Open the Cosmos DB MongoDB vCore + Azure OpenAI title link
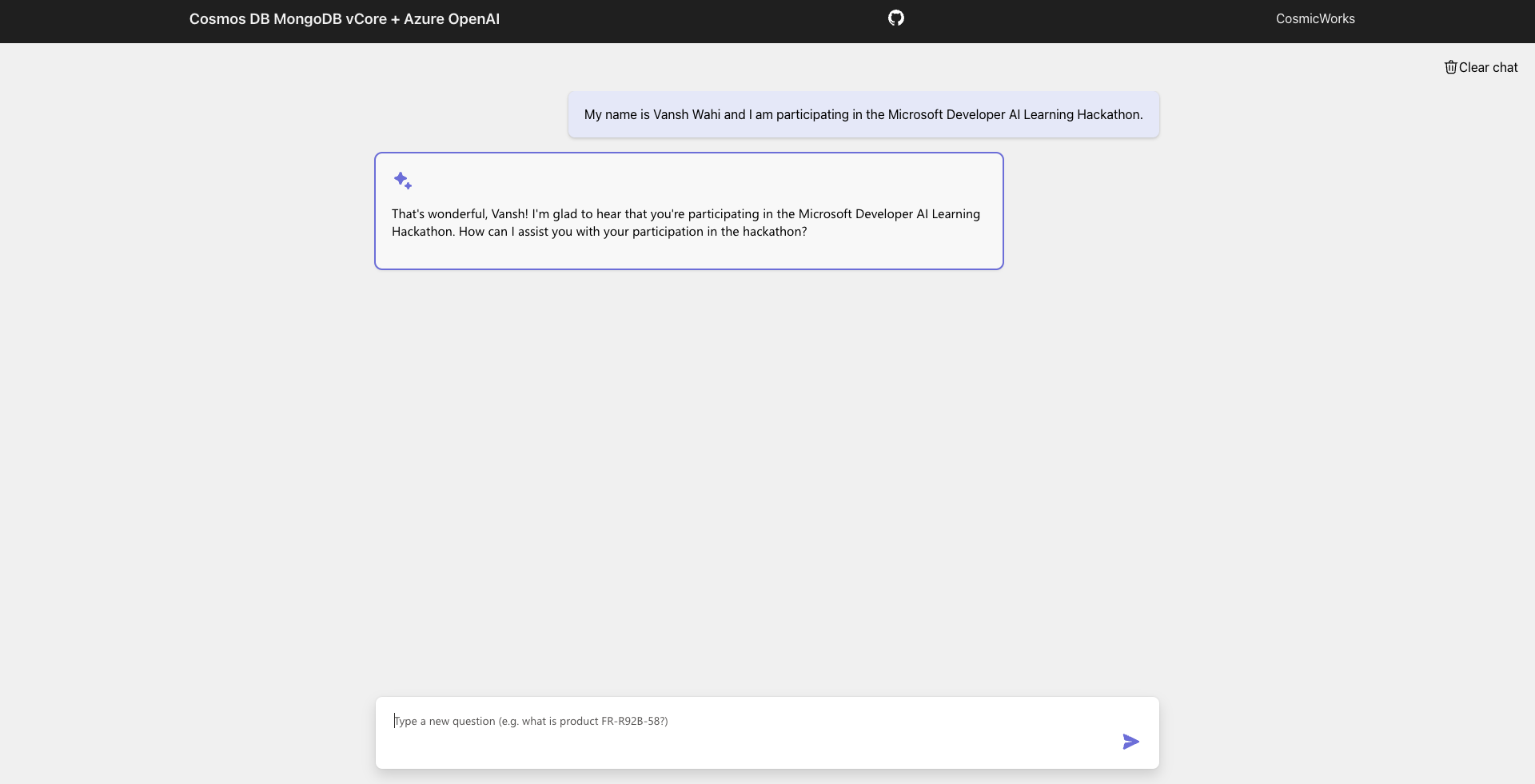This screenshot has height=784, width=1535. (x=345, y=19)
